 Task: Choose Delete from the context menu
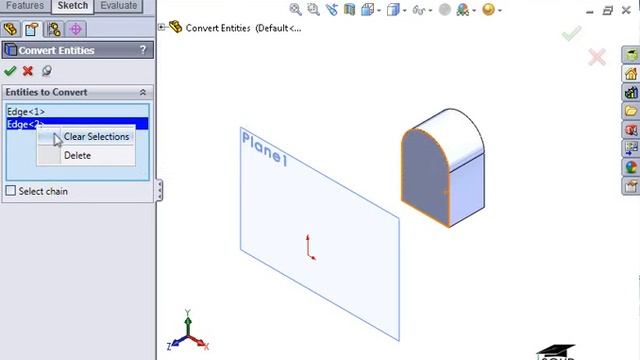(86, 156)
